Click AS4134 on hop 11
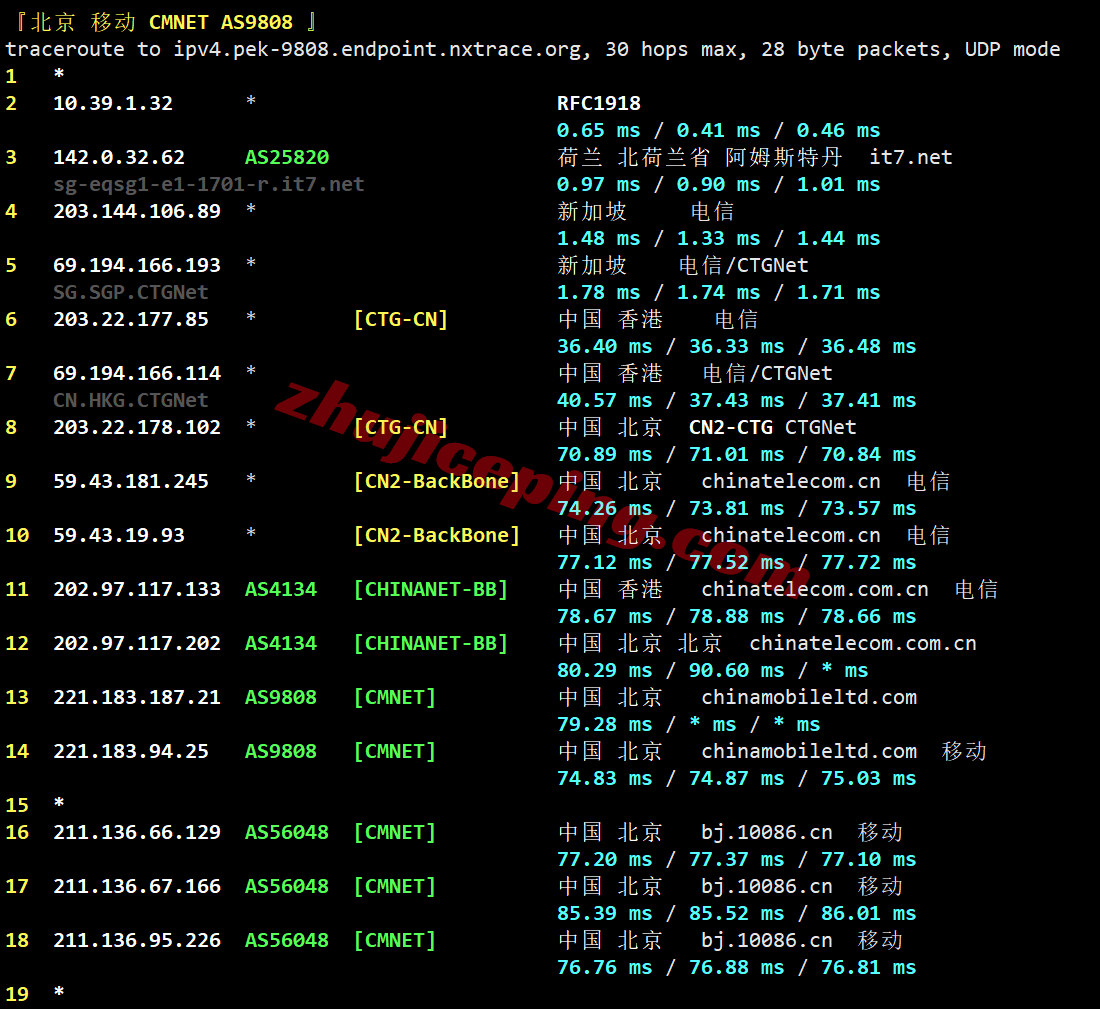The height and width of the screenshot is (1009, 1100). pyautogui.click(x=281, y=589)
